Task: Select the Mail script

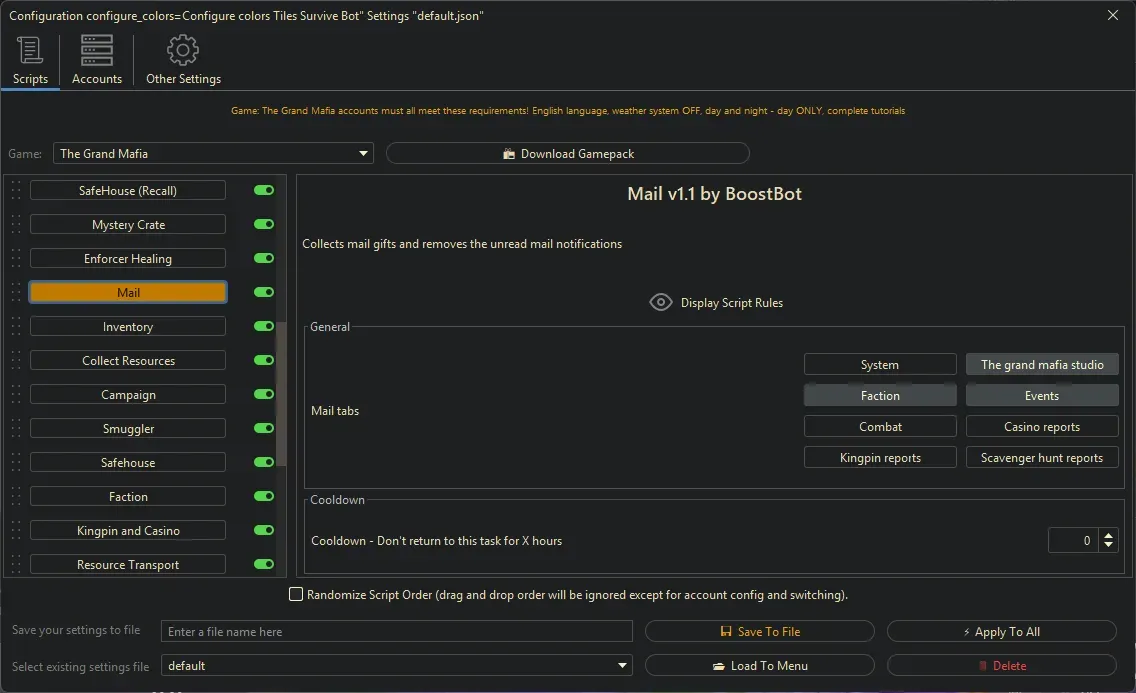Action: coord(128,293)
